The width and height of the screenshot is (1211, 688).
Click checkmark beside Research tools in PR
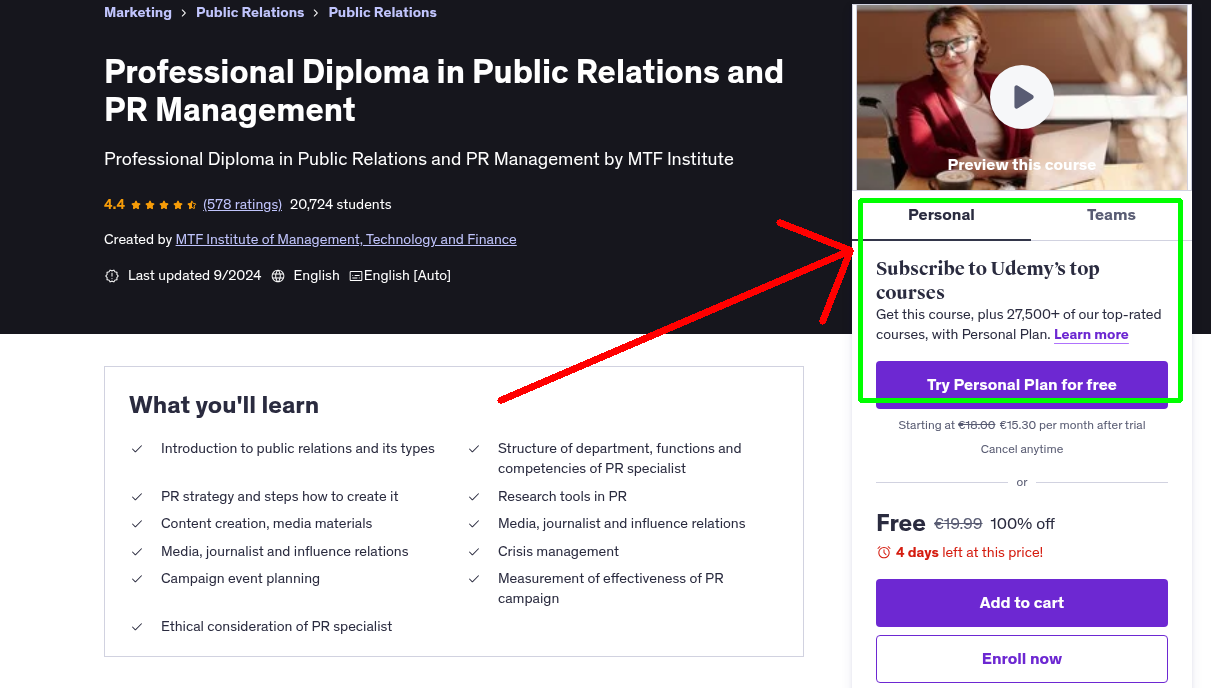click(x=474, y=497)
